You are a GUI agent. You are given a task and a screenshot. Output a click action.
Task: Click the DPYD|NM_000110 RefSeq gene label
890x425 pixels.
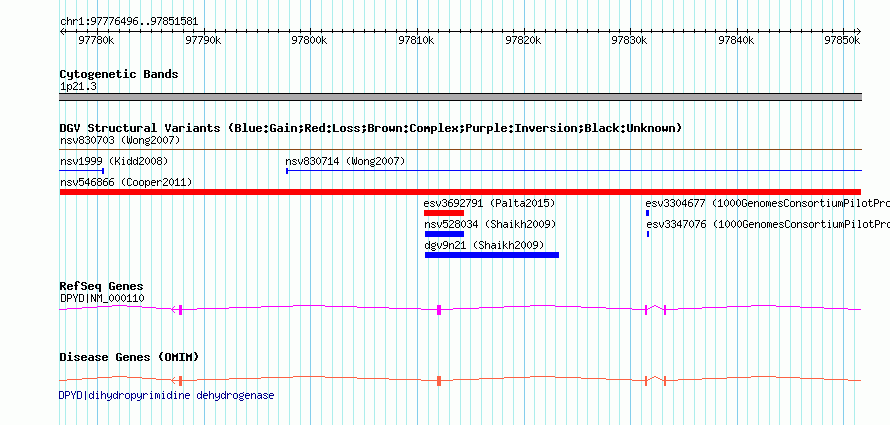pyautogui.click(x=102, y=298)
